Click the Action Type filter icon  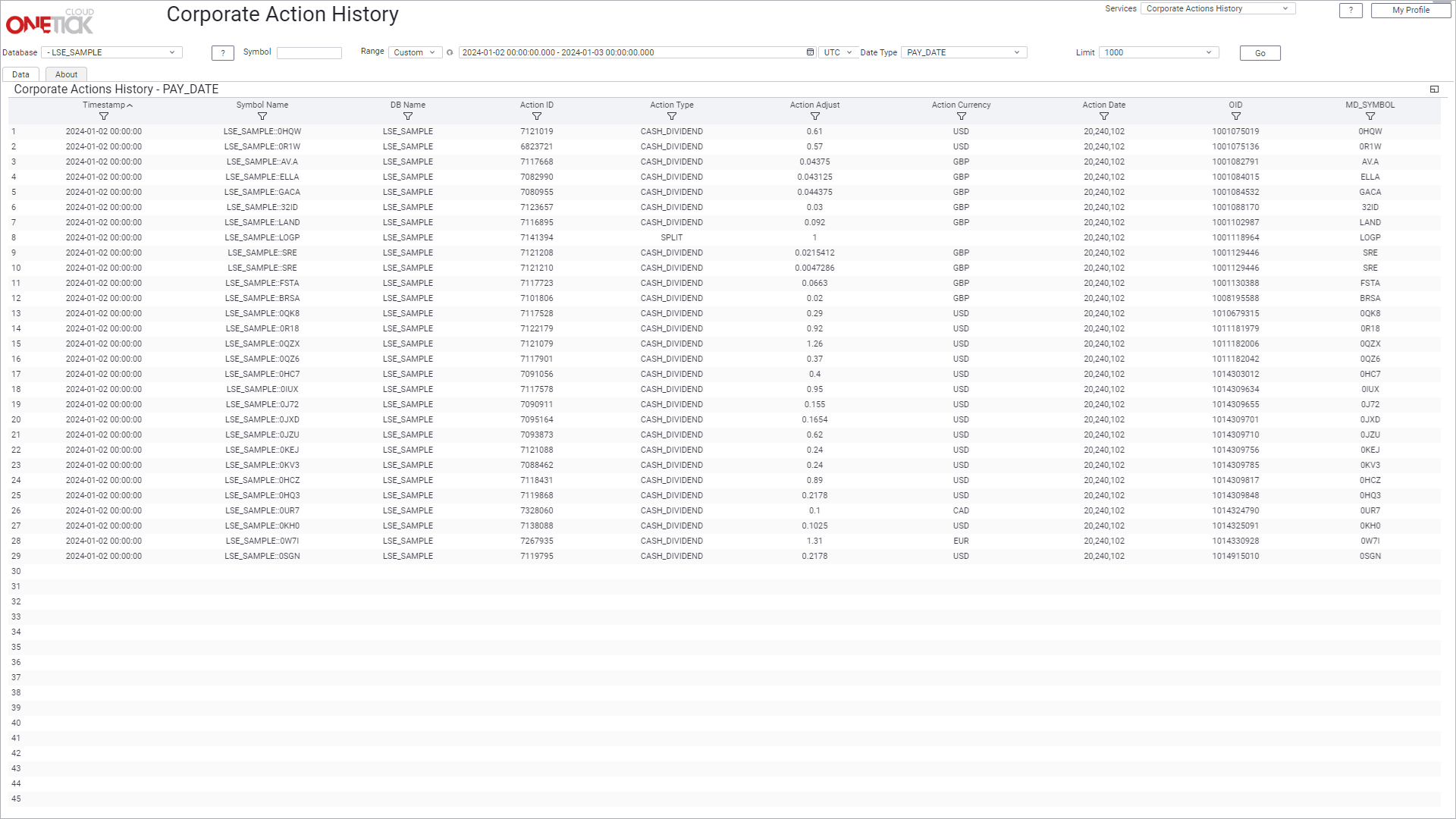coord(672,117)
